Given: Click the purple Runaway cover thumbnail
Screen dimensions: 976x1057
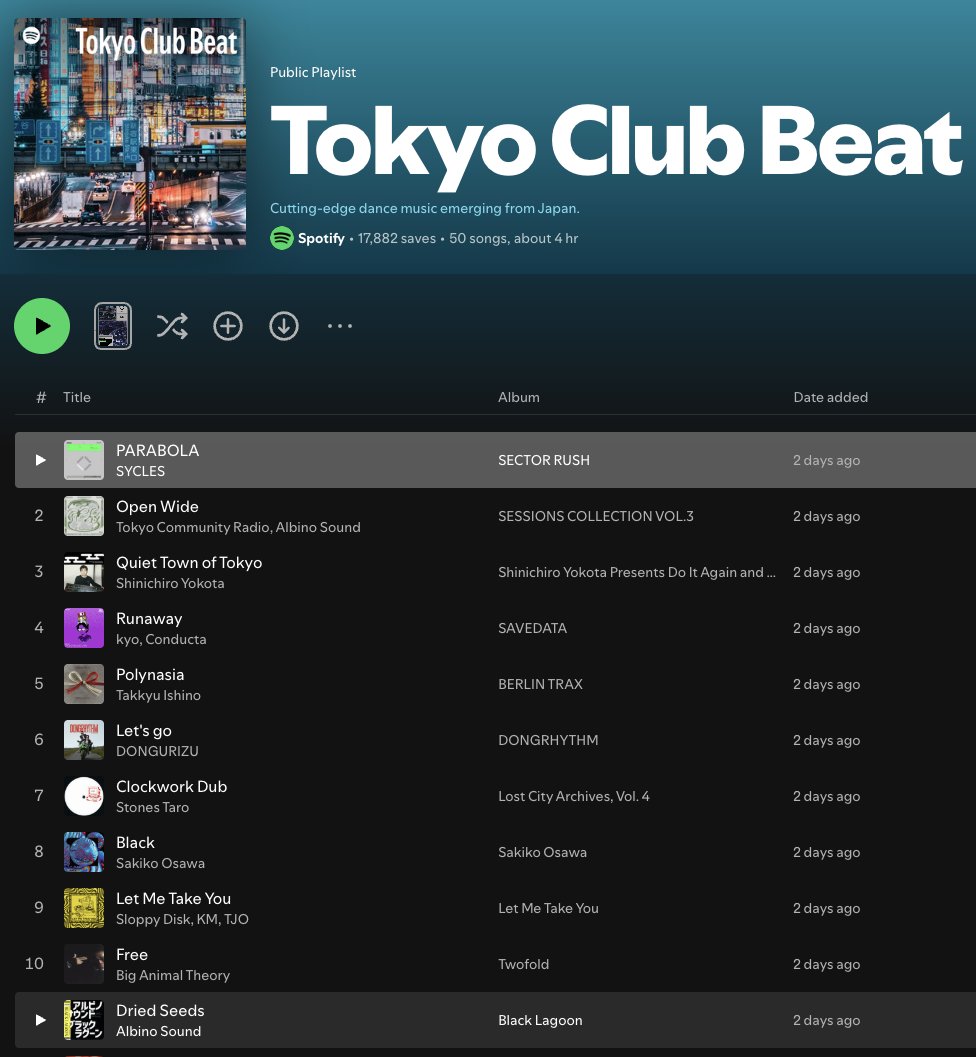Looking at the screenshot, I should 84,628.
